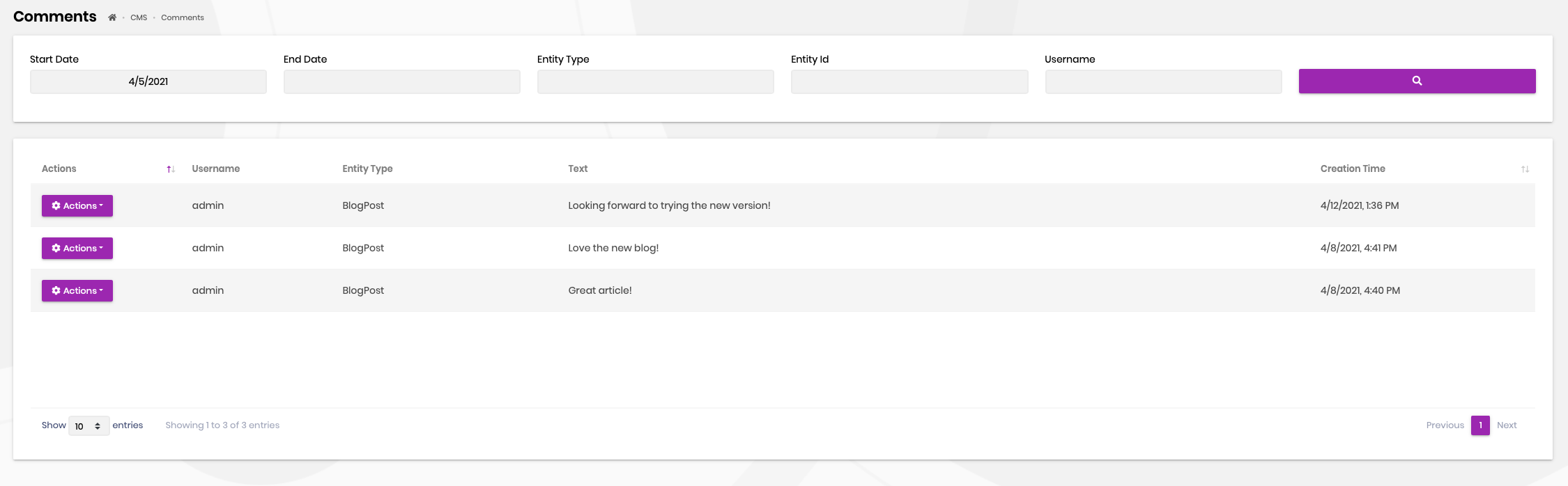Sort by Creation Time column arrows

coord(1525,169)
